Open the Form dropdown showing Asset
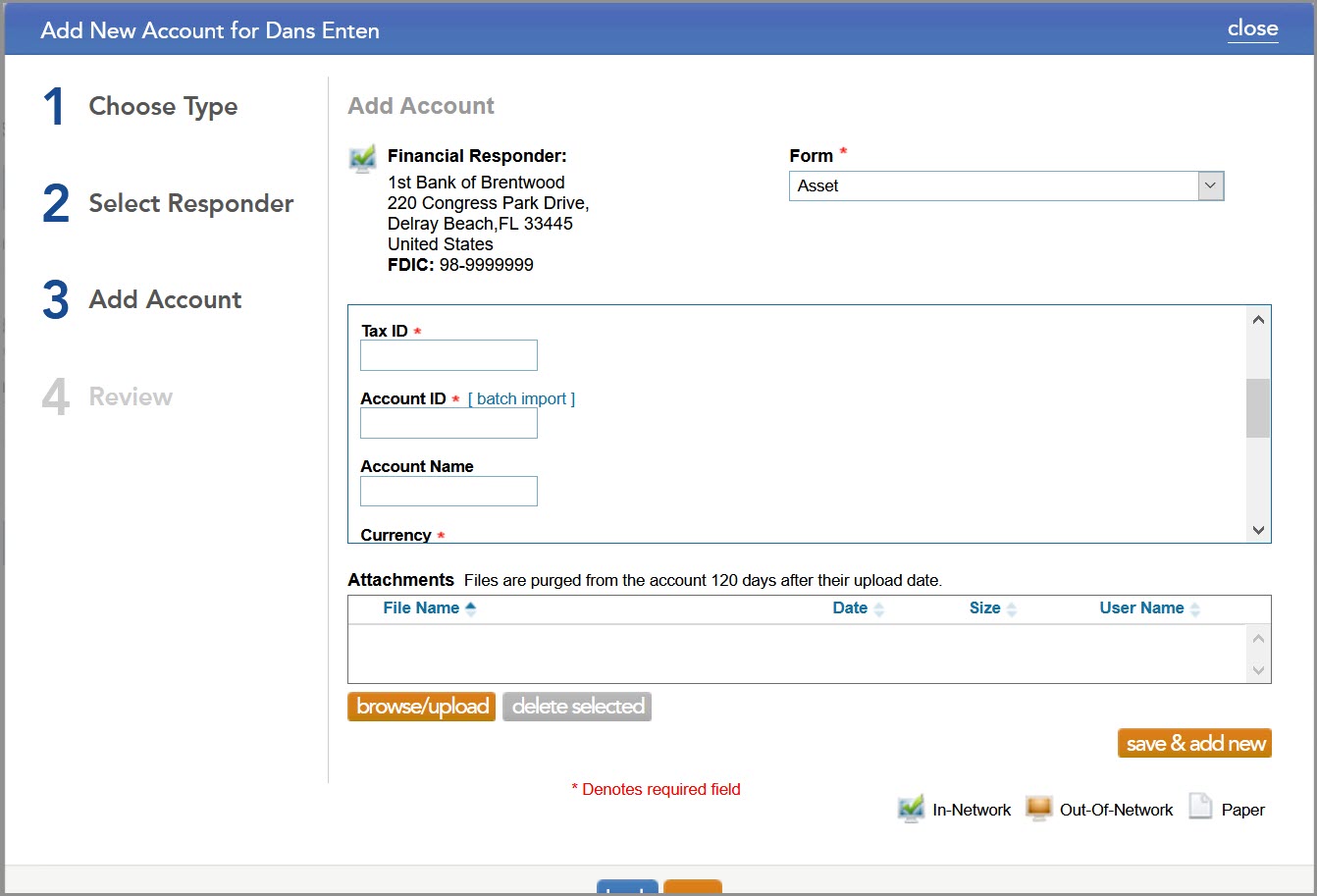Image resolution: width=1317 pixels, height=896 pixels. (x=1210, y=185)
